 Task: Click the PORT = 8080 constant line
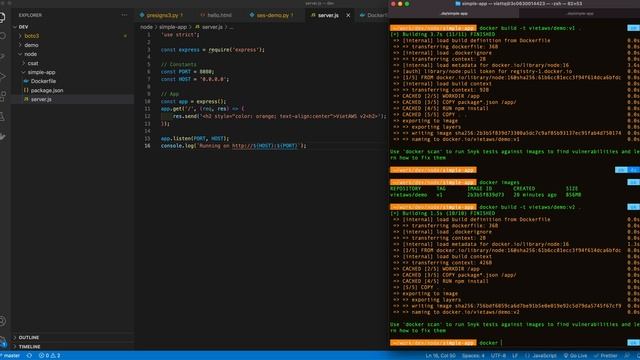click(187, 72)
